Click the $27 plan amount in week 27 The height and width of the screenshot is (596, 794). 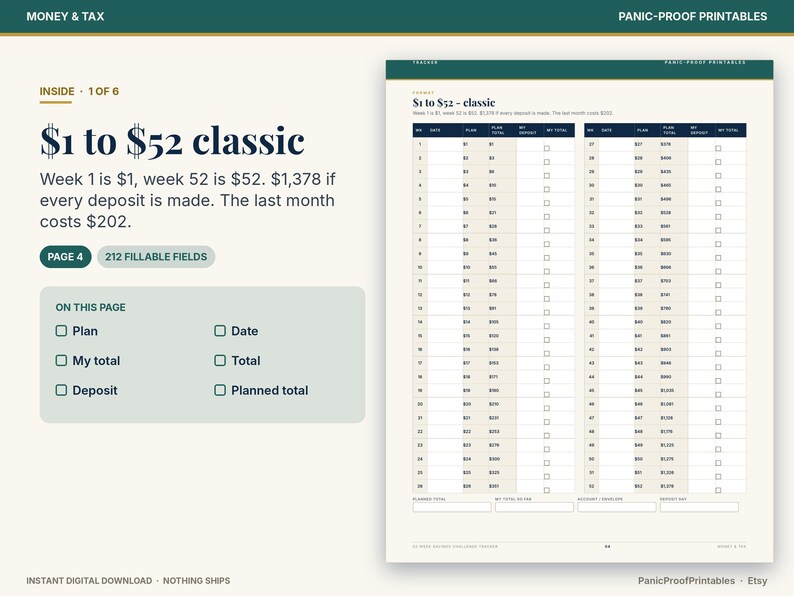pyautogui.click(x=638, y=144)
